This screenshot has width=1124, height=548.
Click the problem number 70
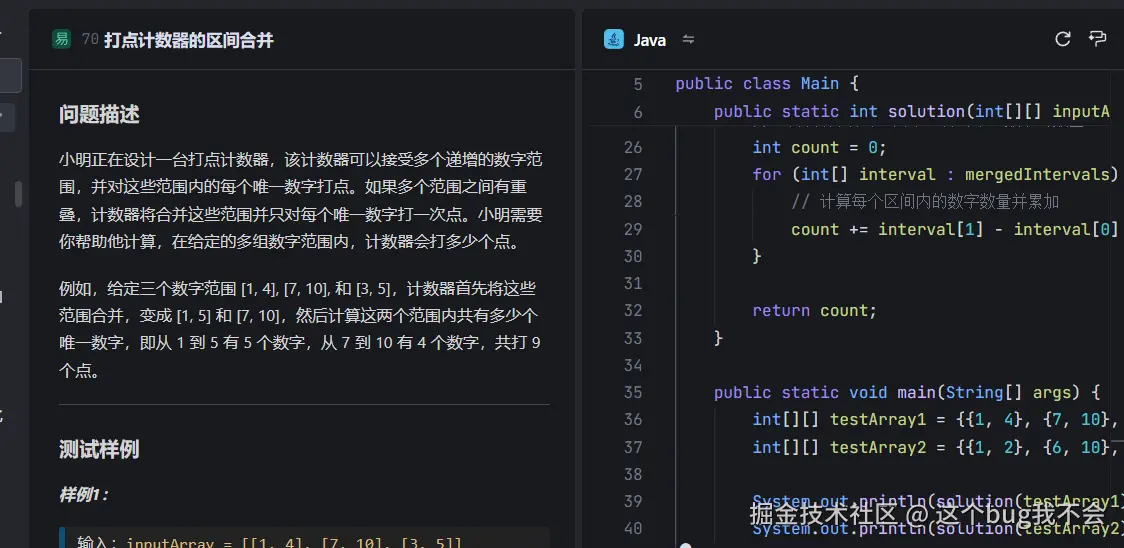point(90,39)
